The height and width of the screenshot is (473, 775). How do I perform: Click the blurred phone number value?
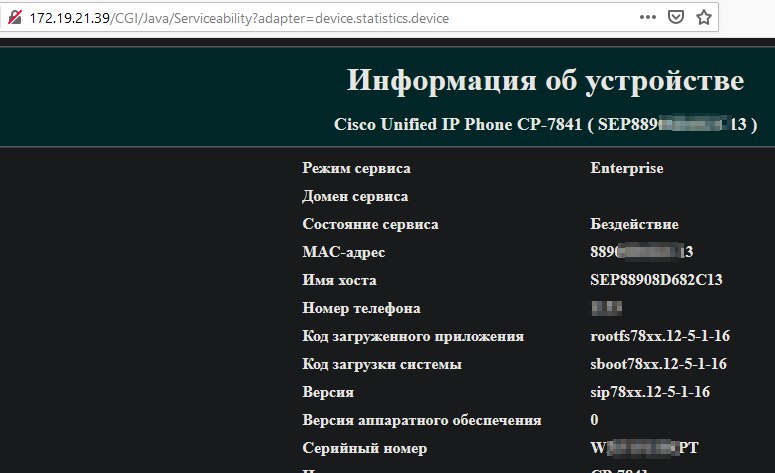[606, 308]
